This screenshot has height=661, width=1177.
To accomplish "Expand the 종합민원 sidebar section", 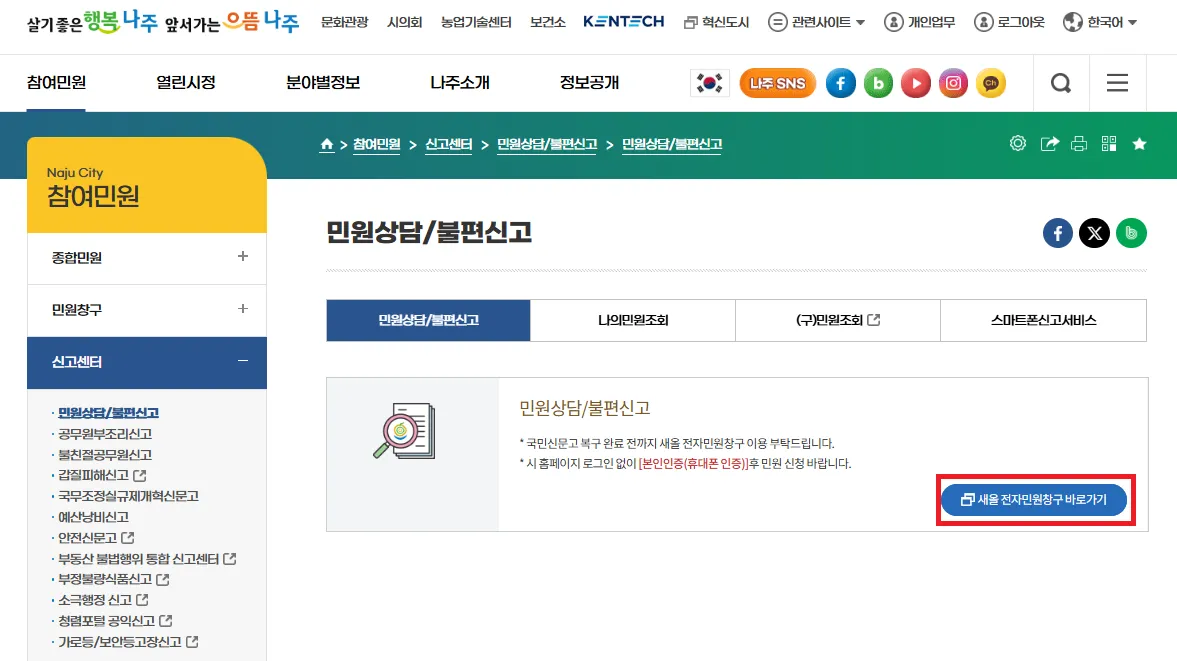I will click(146, 258).
